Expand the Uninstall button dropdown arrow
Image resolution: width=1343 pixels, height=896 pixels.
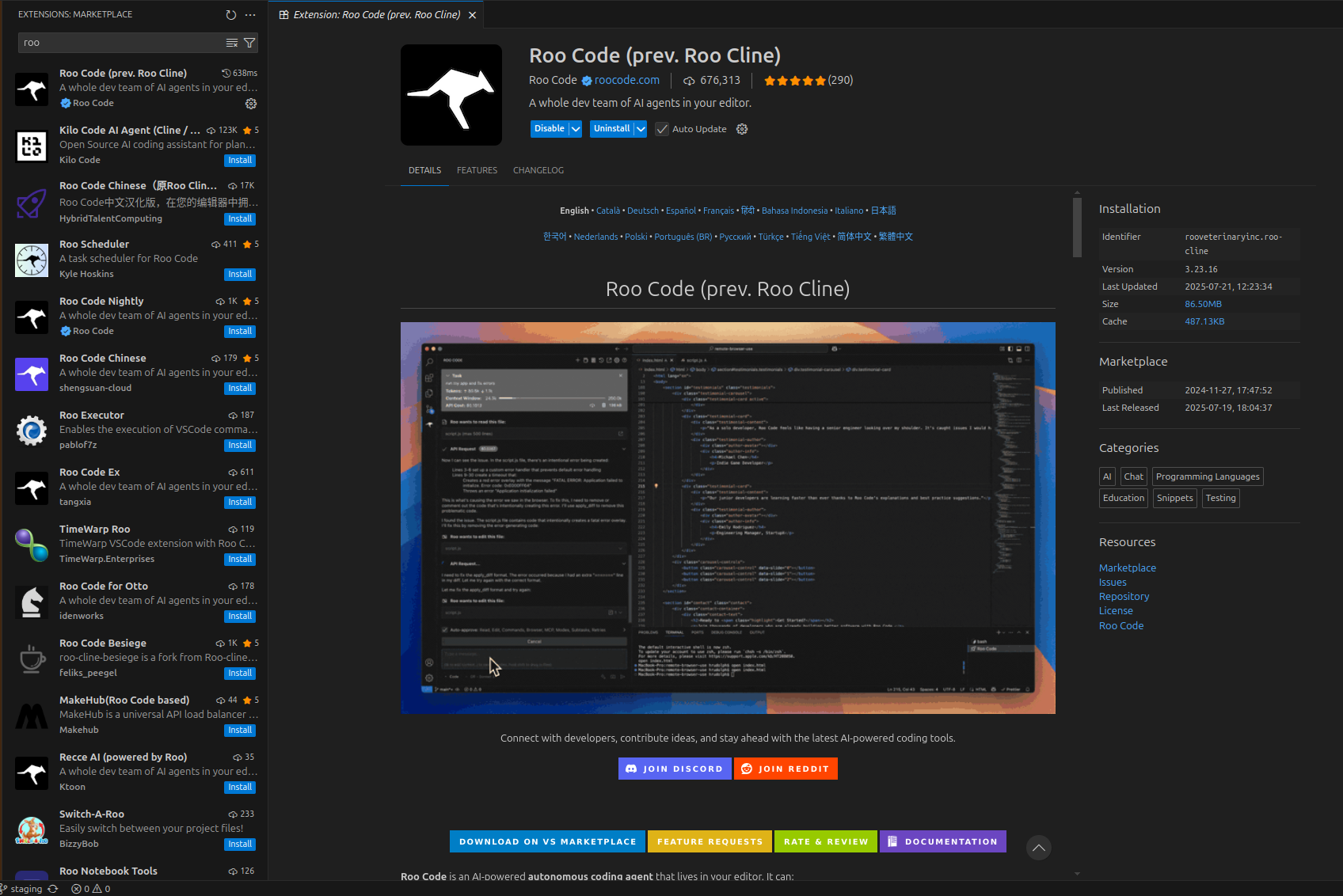[x=641, y=129]
